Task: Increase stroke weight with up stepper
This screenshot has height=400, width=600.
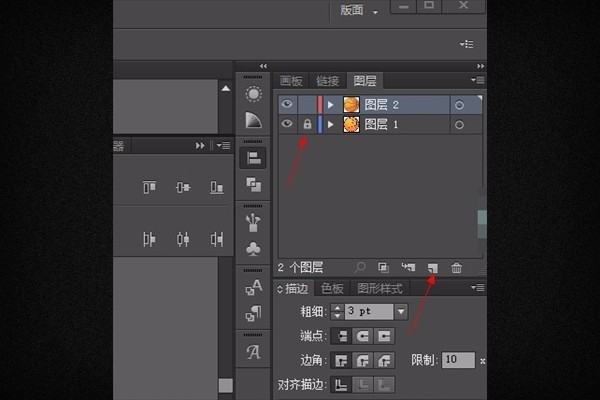Action: pyautogui.click(x=337, y=307)
